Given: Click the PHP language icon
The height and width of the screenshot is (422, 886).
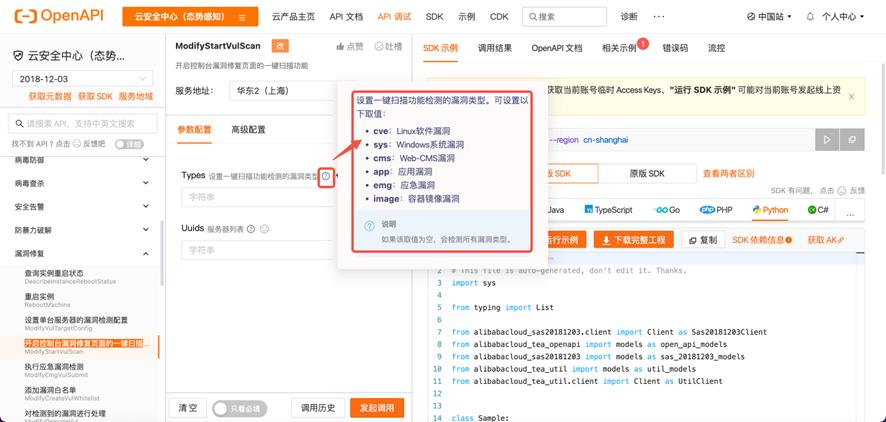Looking at the screenshot, I should point(707,210).
